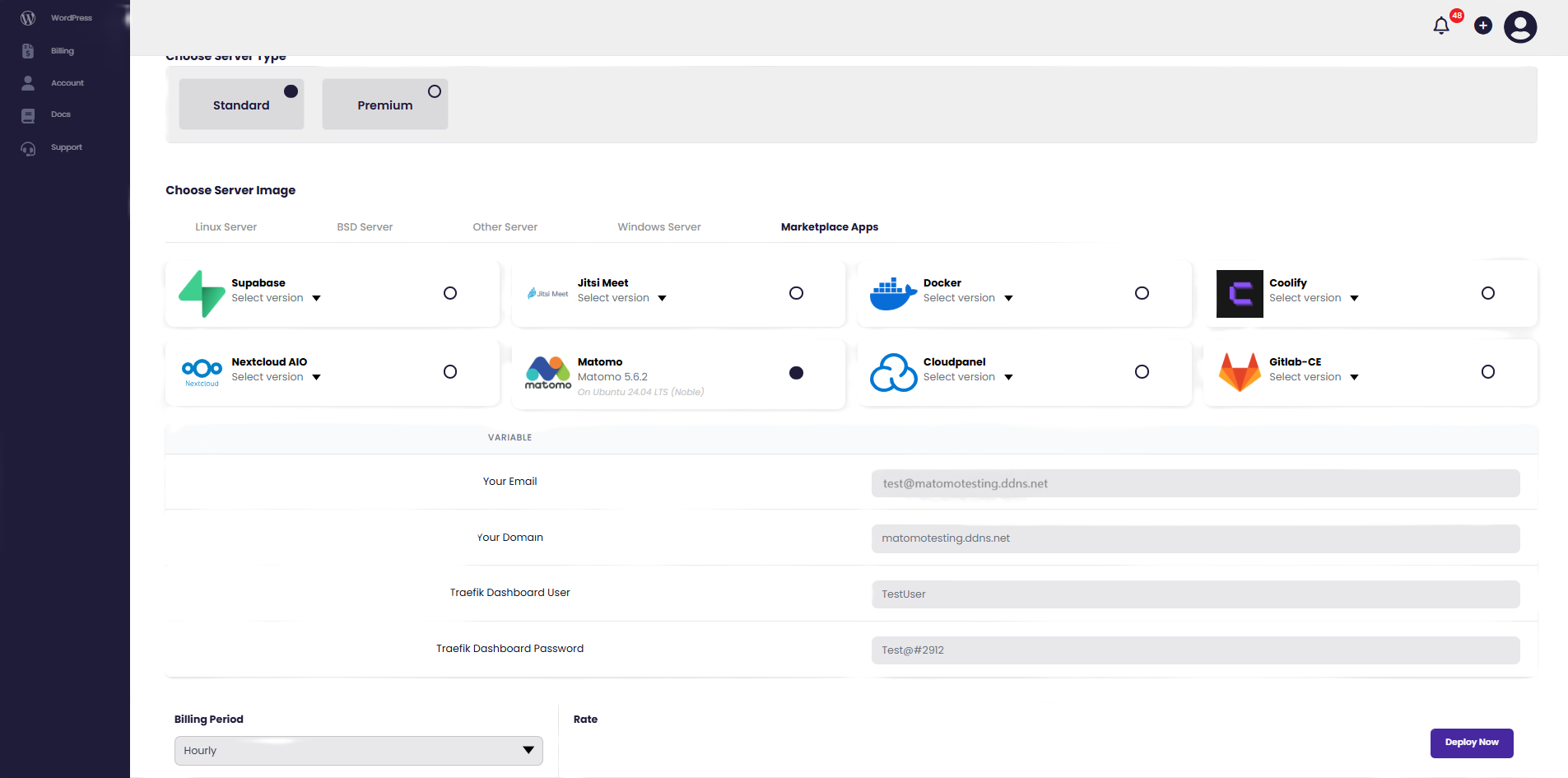Open Billing in the sidebar

62,51
